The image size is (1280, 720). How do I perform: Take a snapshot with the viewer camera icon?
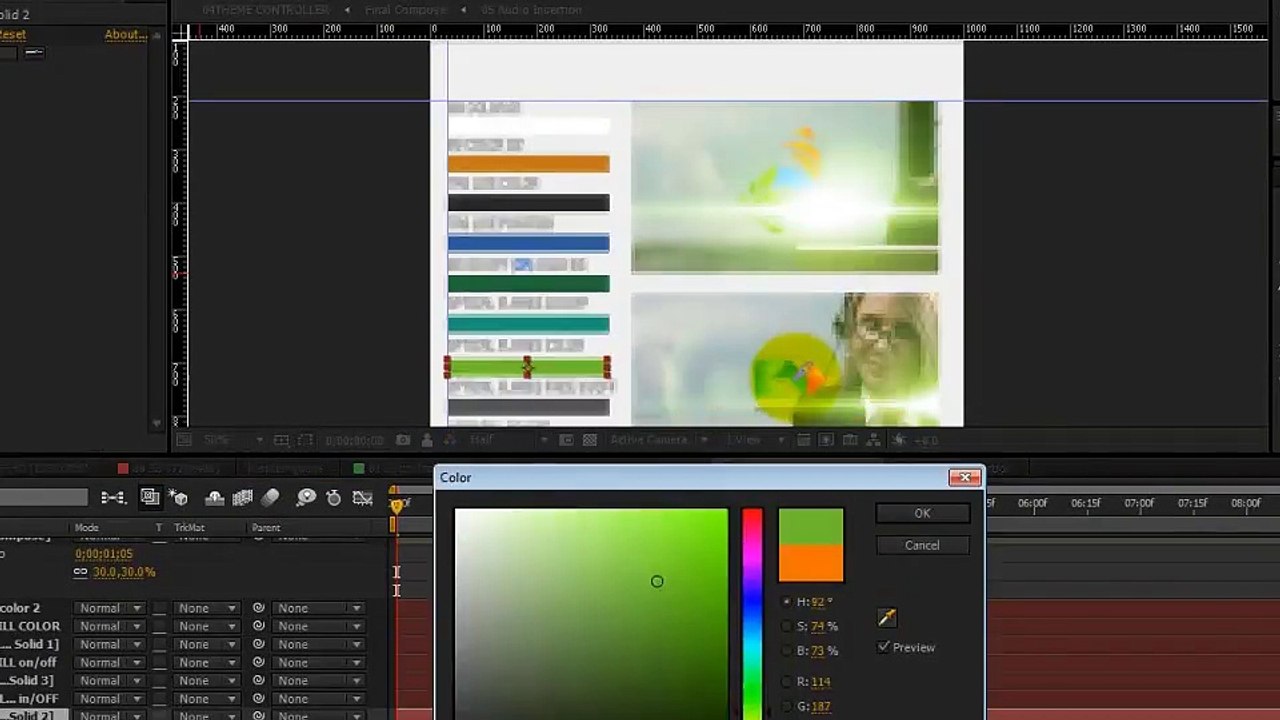pyautogui.click(x=403, y=440)
